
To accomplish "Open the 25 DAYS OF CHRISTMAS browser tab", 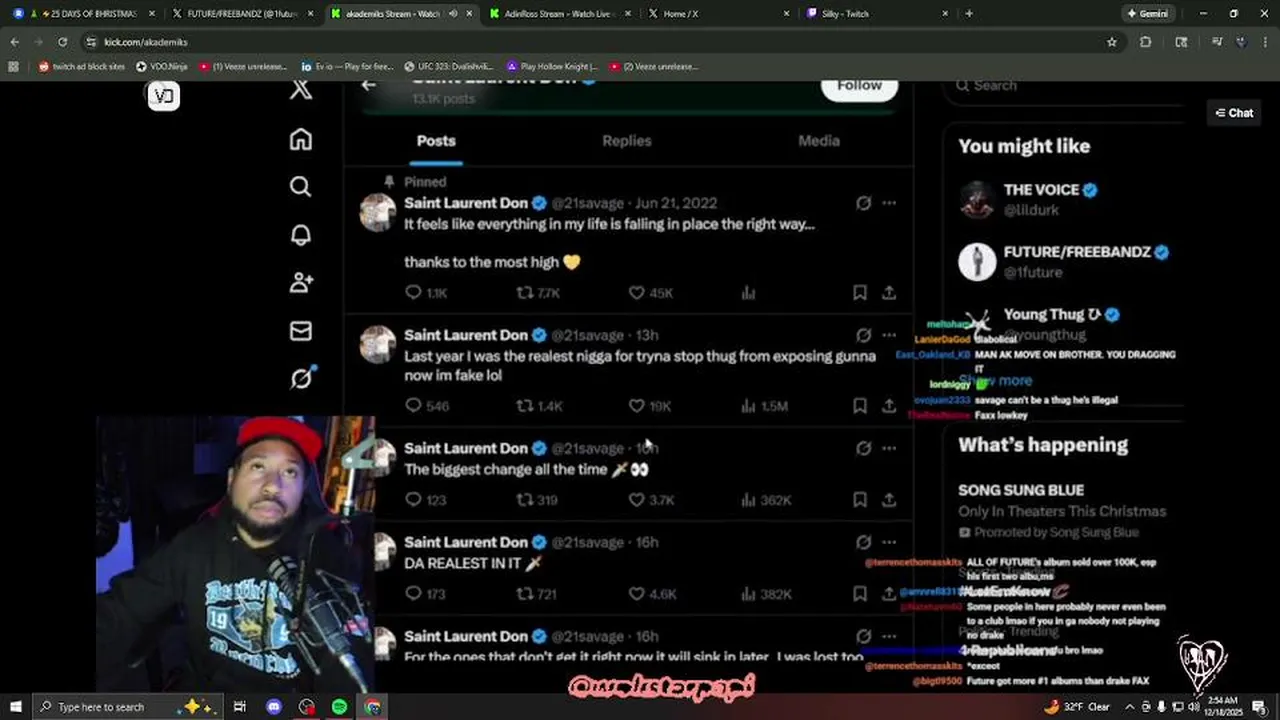I will coord(85,14).
